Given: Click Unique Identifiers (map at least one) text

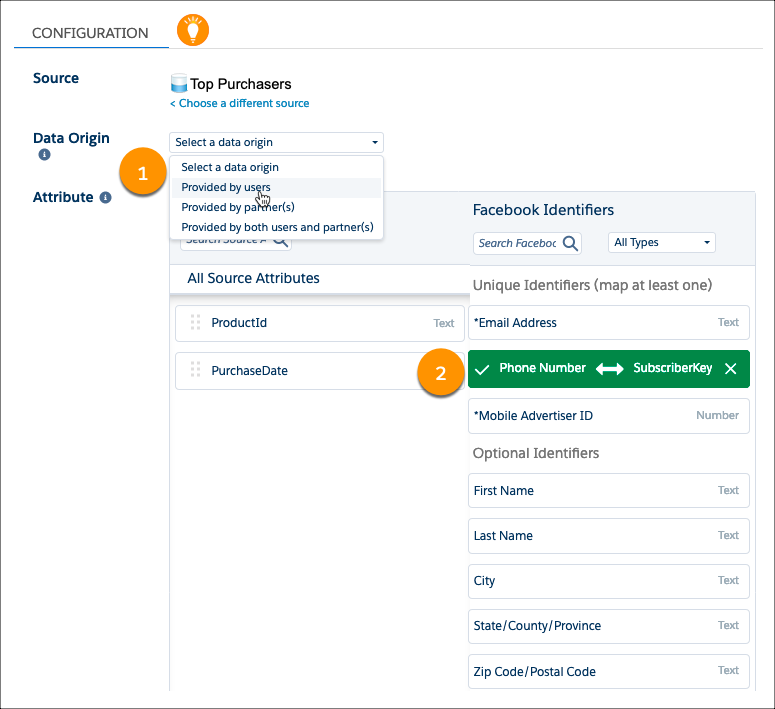Looking at the screenshot, I should (x=592, y=285).
